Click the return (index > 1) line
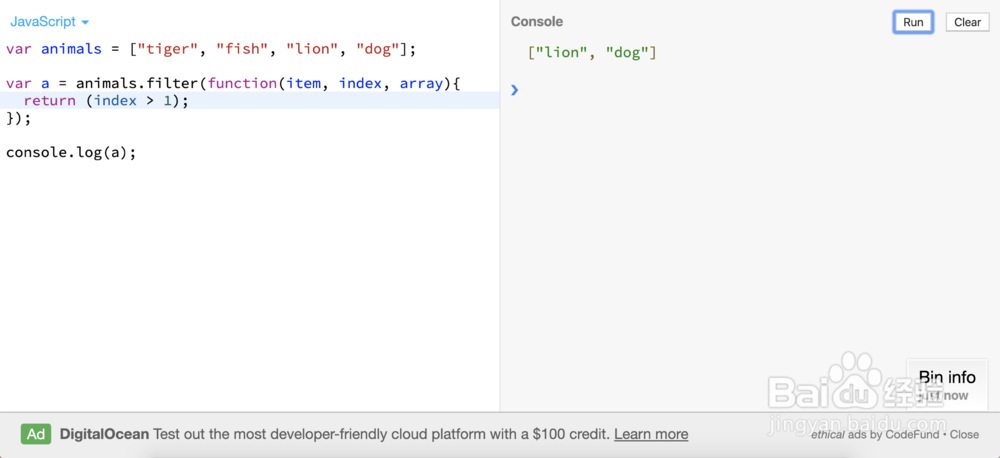Image resolution: width=1000 pixels, height=458 pixels. coord(106,101)
